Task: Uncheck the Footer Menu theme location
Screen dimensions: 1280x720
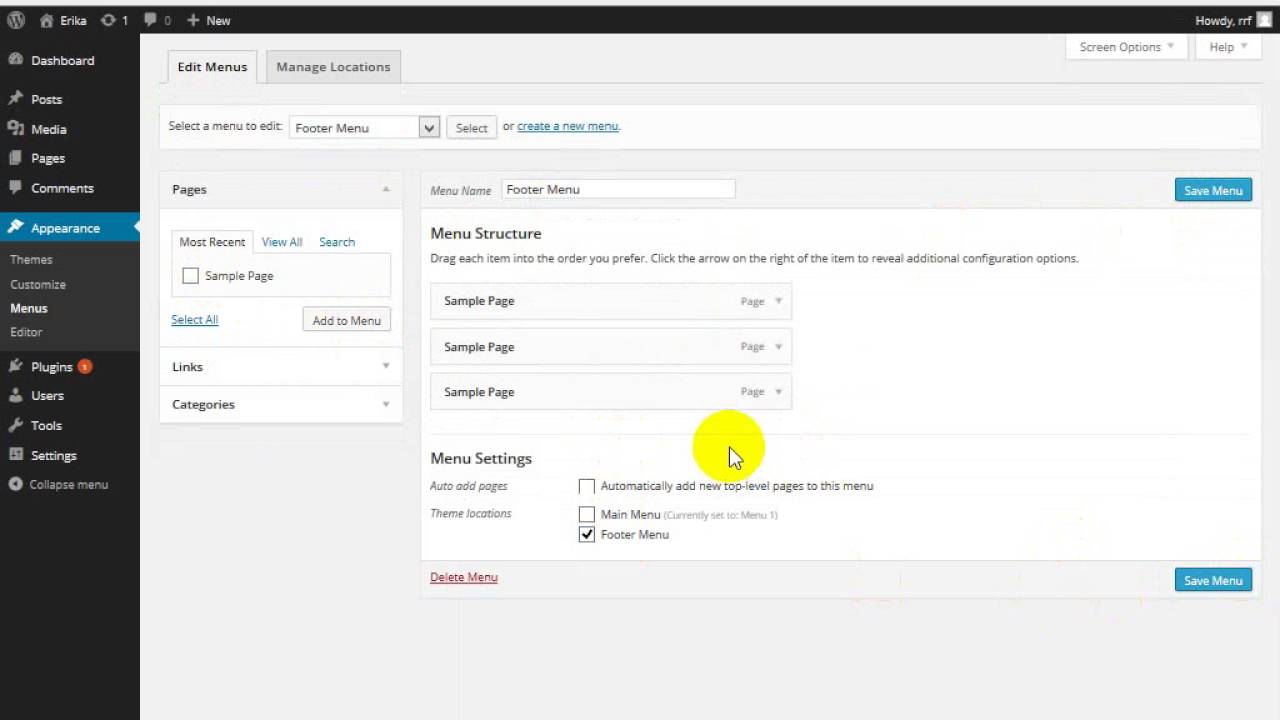Action: tap(587, 535)
